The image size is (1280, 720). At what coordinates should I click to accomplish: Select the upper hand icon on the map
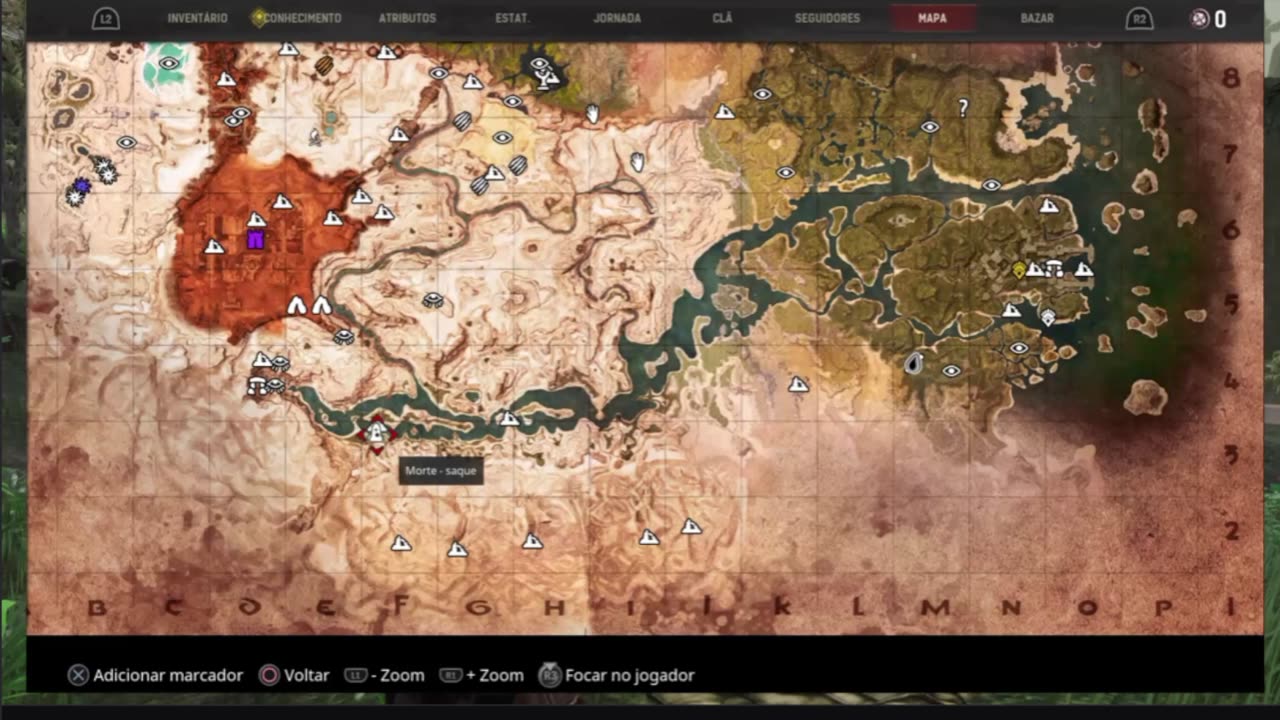[x=592, y=114]
